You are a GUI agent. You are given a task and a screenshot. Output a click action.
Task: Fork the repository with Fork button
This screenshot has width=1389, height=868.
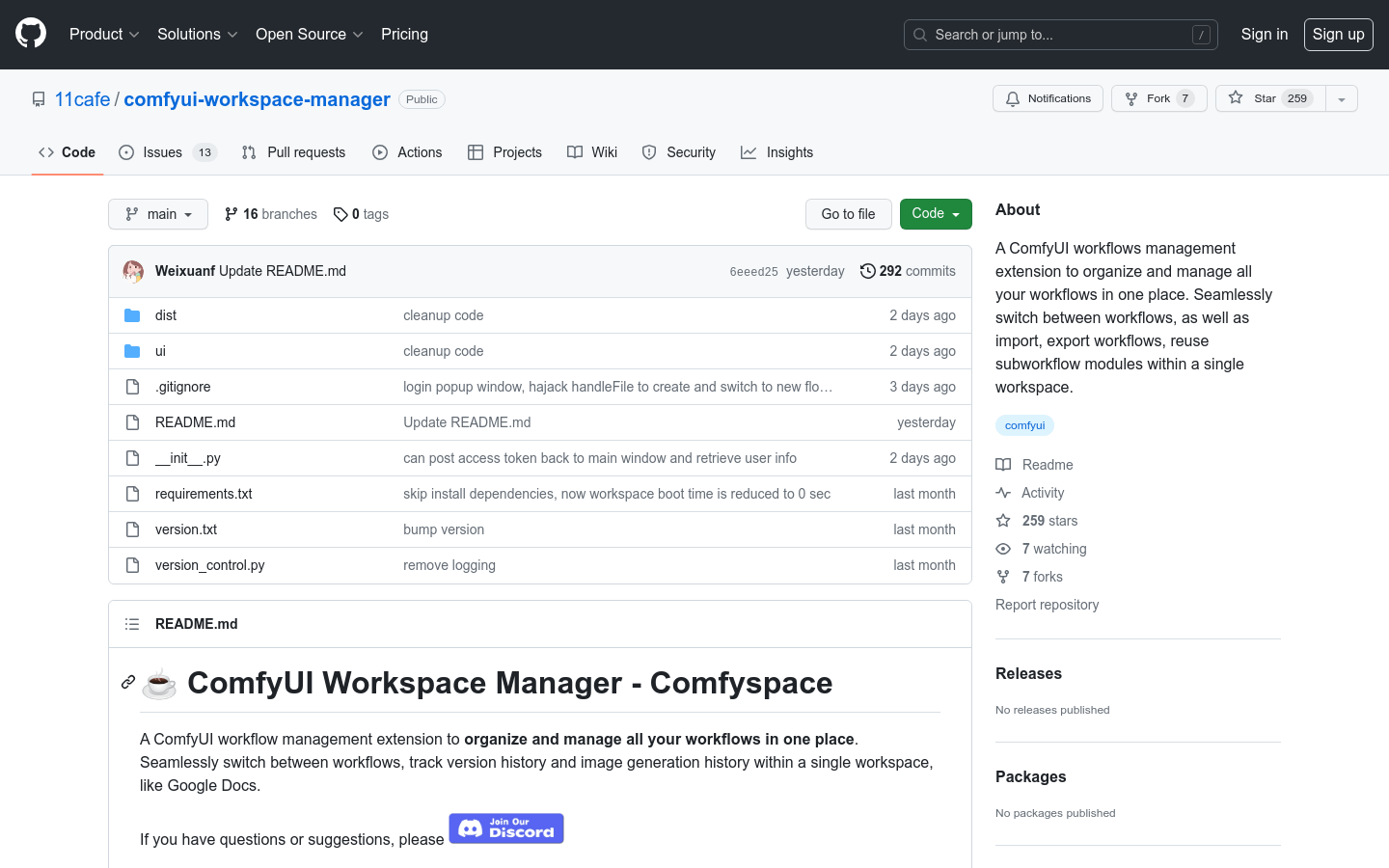pyautogui.click(x=1159, y=98)
